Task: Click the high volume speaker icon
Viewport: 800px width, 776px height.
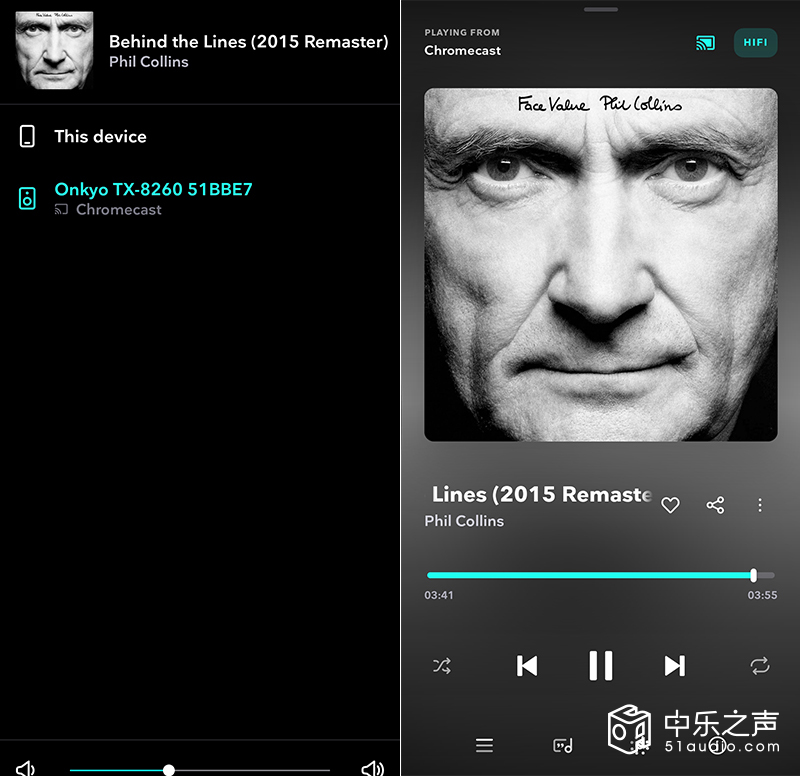Action: point(372,768)
